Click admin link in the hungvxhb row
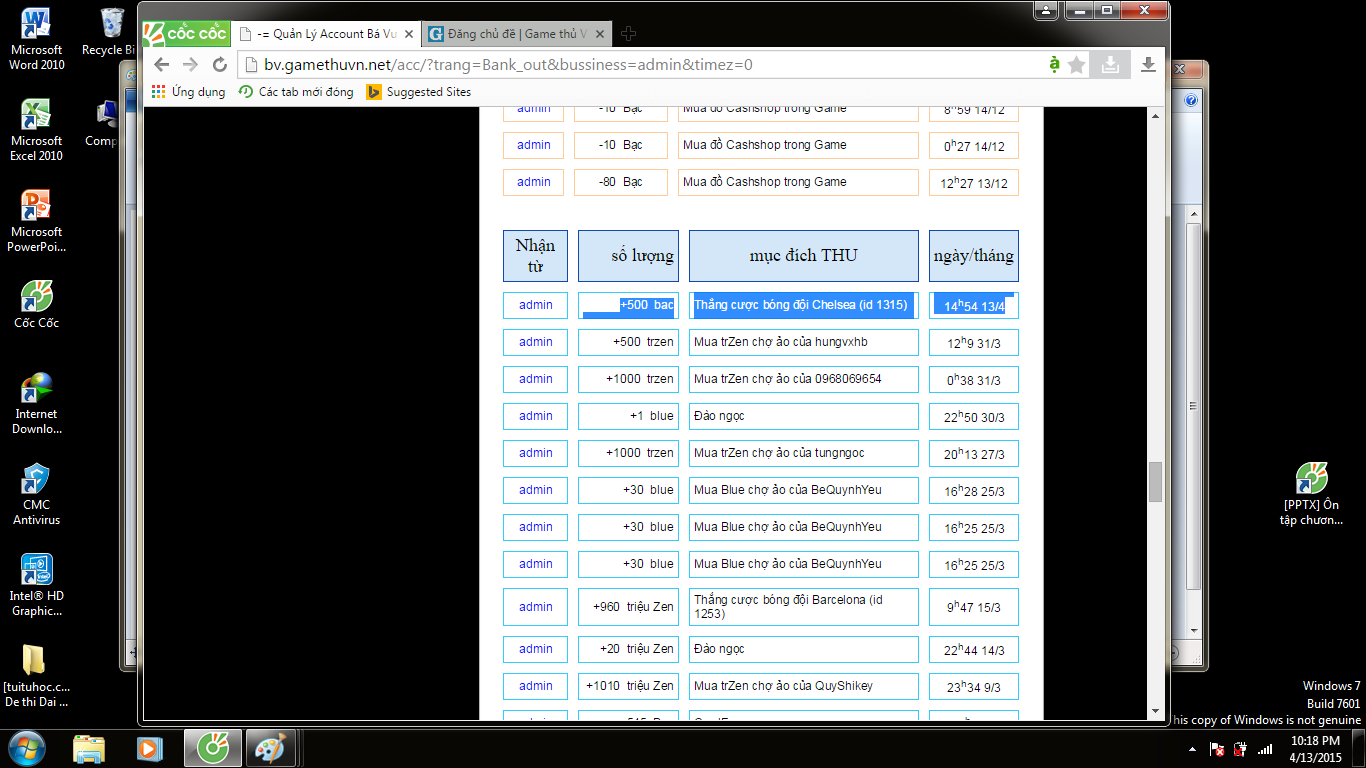 click(536, 342)
